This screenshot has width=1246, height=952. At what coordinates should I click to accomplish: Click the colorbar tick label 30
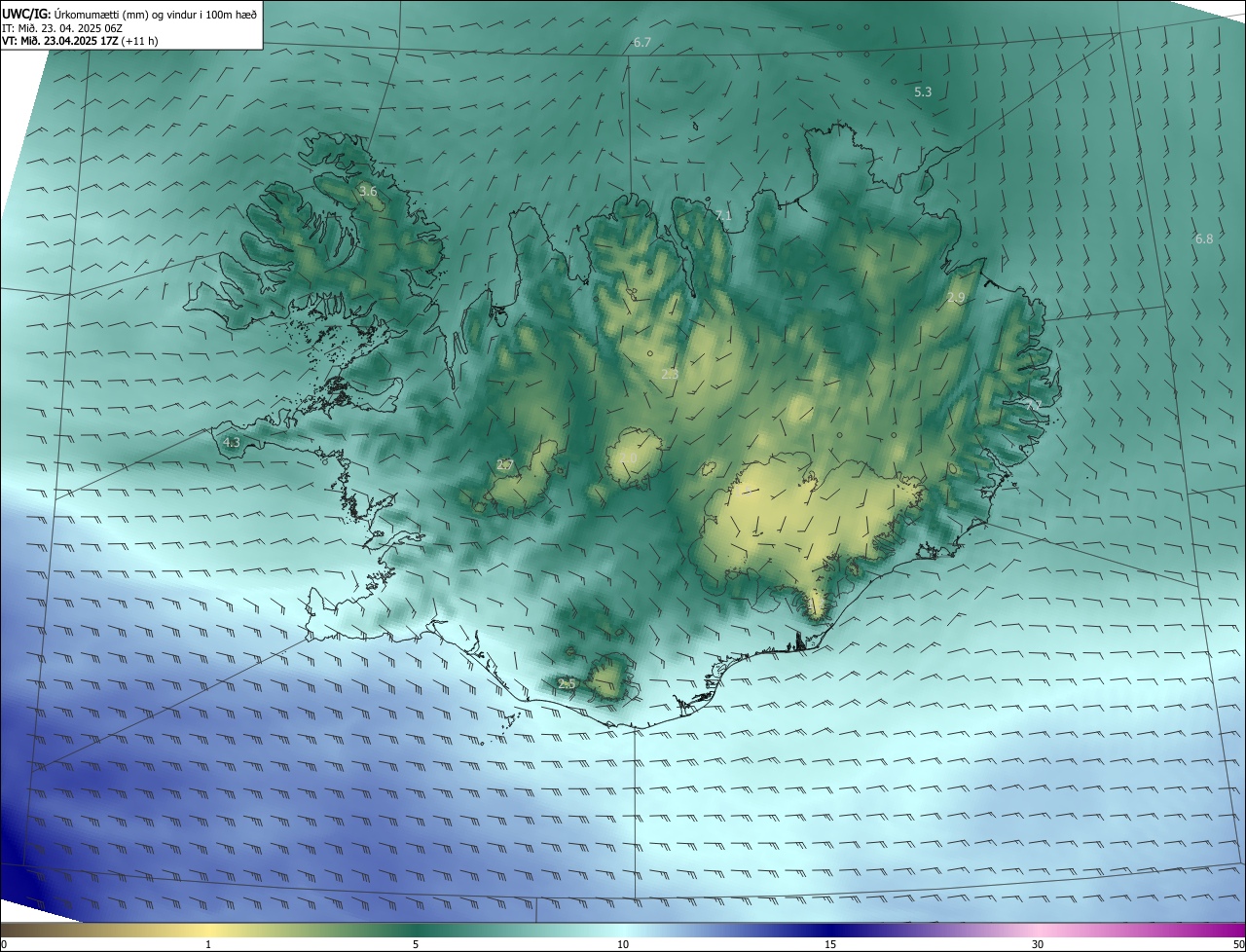1038,944
